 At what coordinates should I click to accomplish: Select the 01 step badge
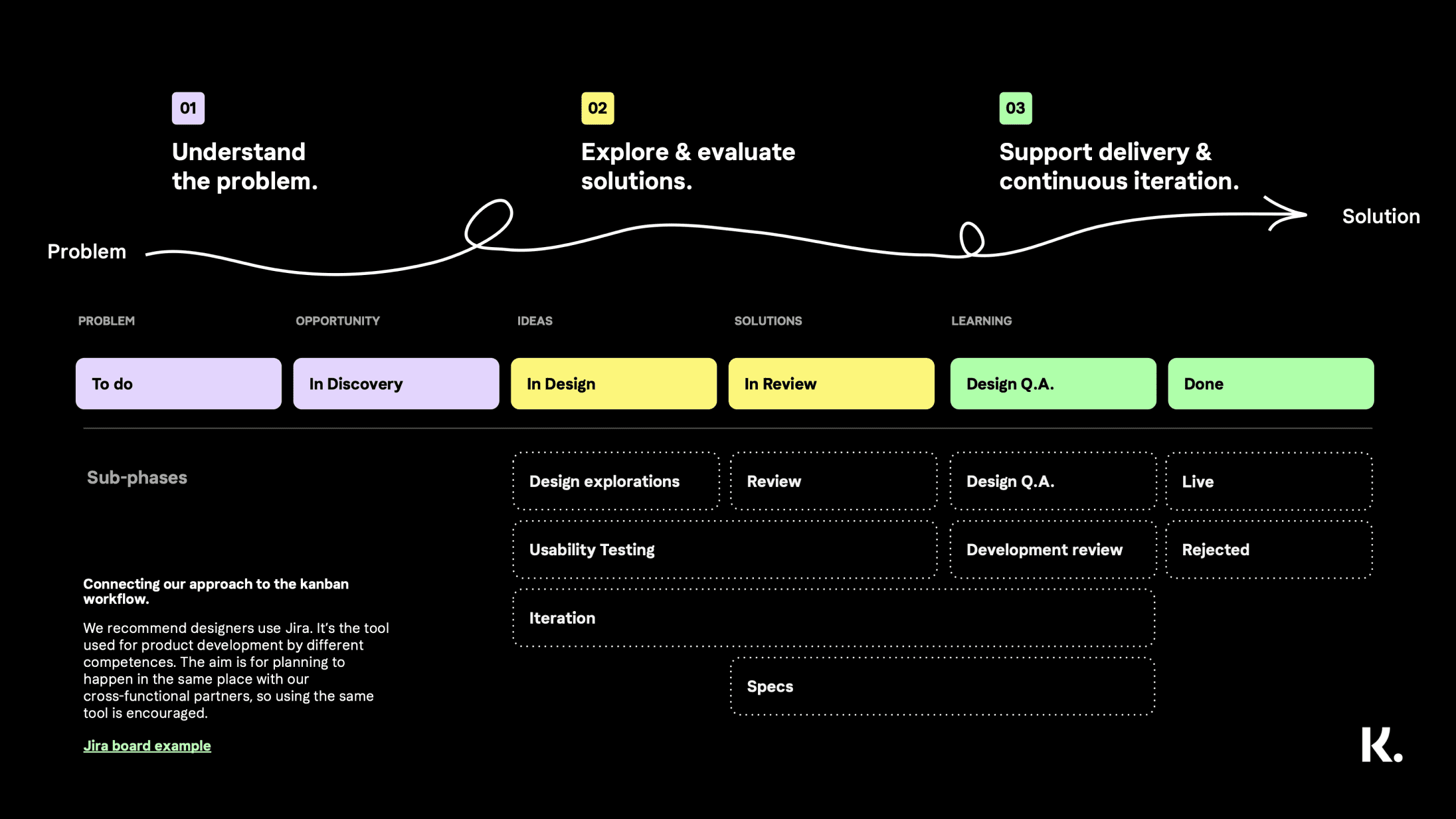coord(188,108)
